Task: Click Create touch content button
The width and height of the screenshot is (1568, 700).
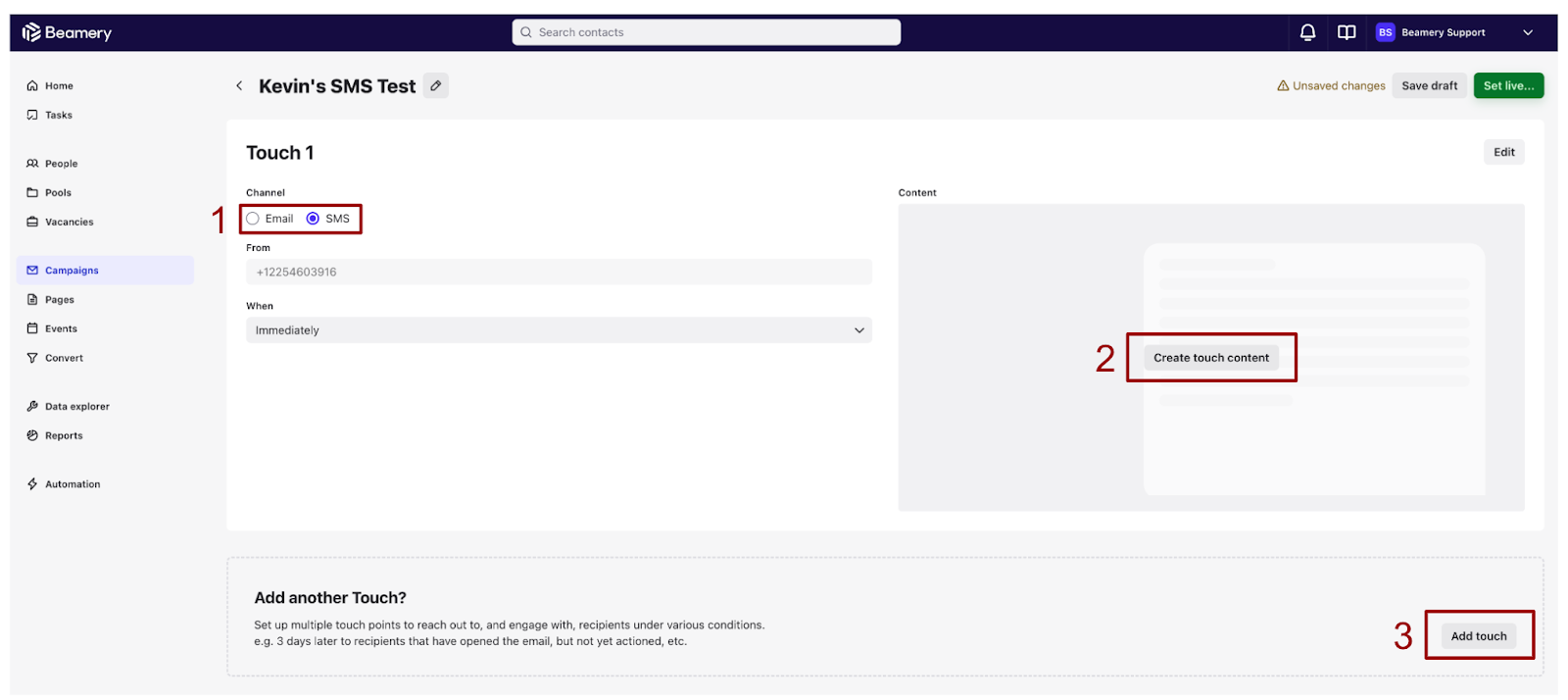Action: click(x=1210, y=358)
